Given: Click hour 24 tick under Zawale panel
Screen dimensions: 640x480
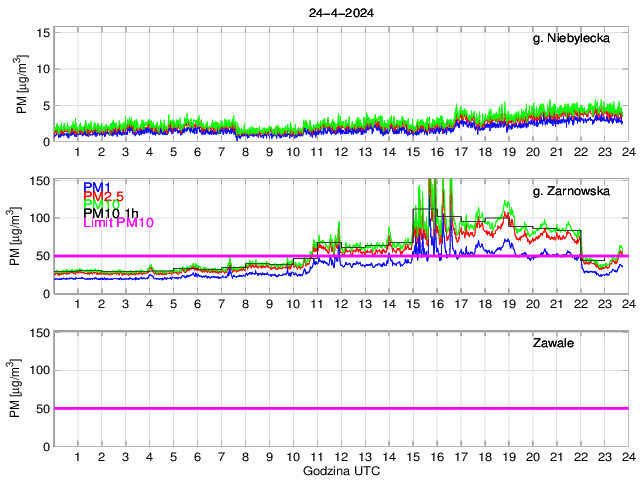Looking at the screenshot, I should tap(628, 456).
